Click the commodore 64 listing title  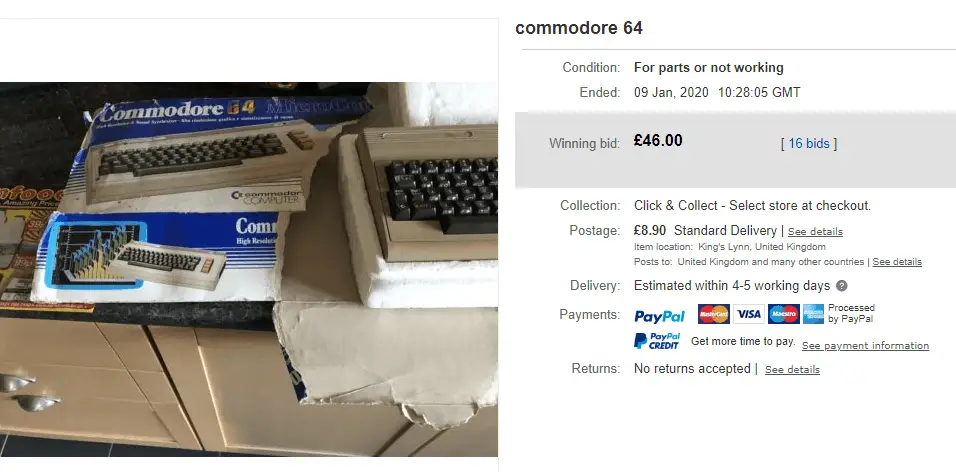(x=579, y=28)
